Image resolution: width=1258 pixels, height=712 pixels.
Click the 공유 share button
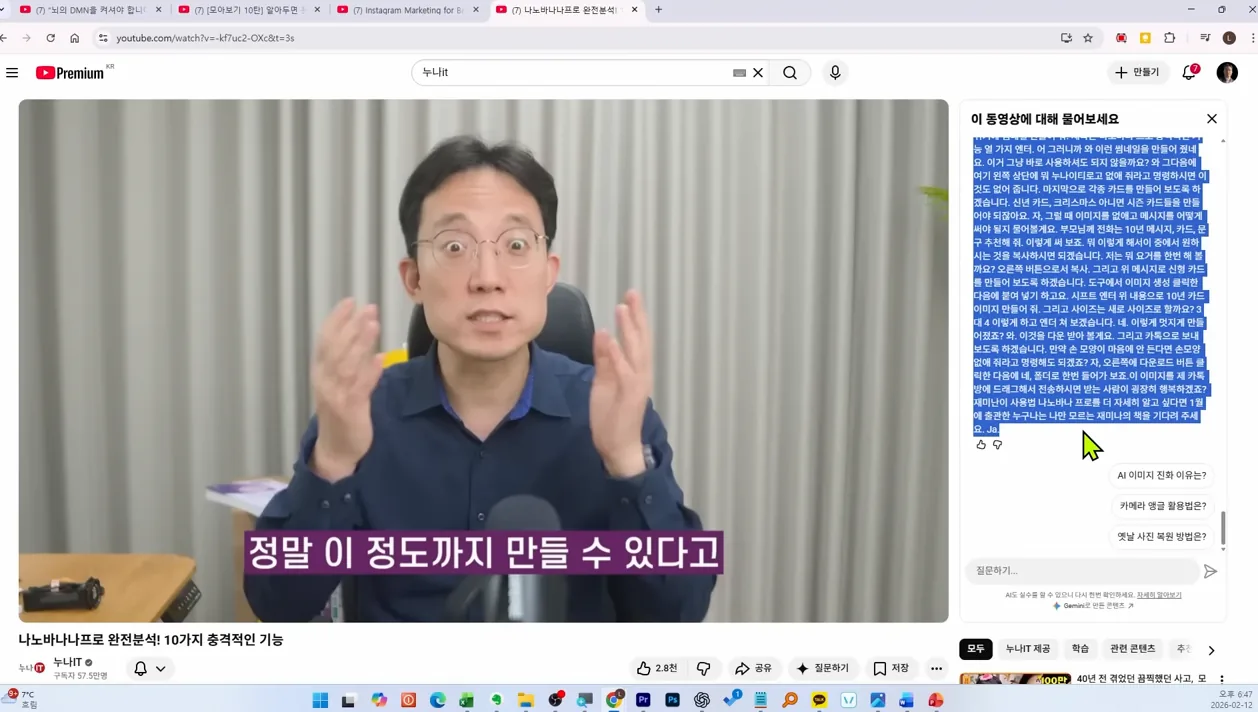(753, 668)
